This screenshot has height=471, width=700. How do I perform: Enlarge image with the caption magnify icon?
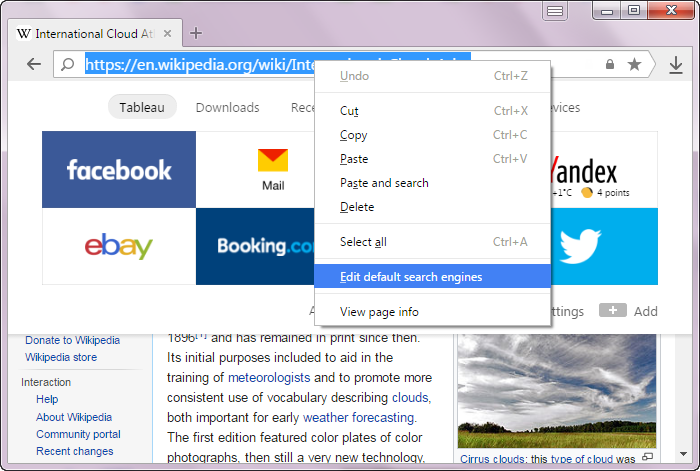pos(647,456)
